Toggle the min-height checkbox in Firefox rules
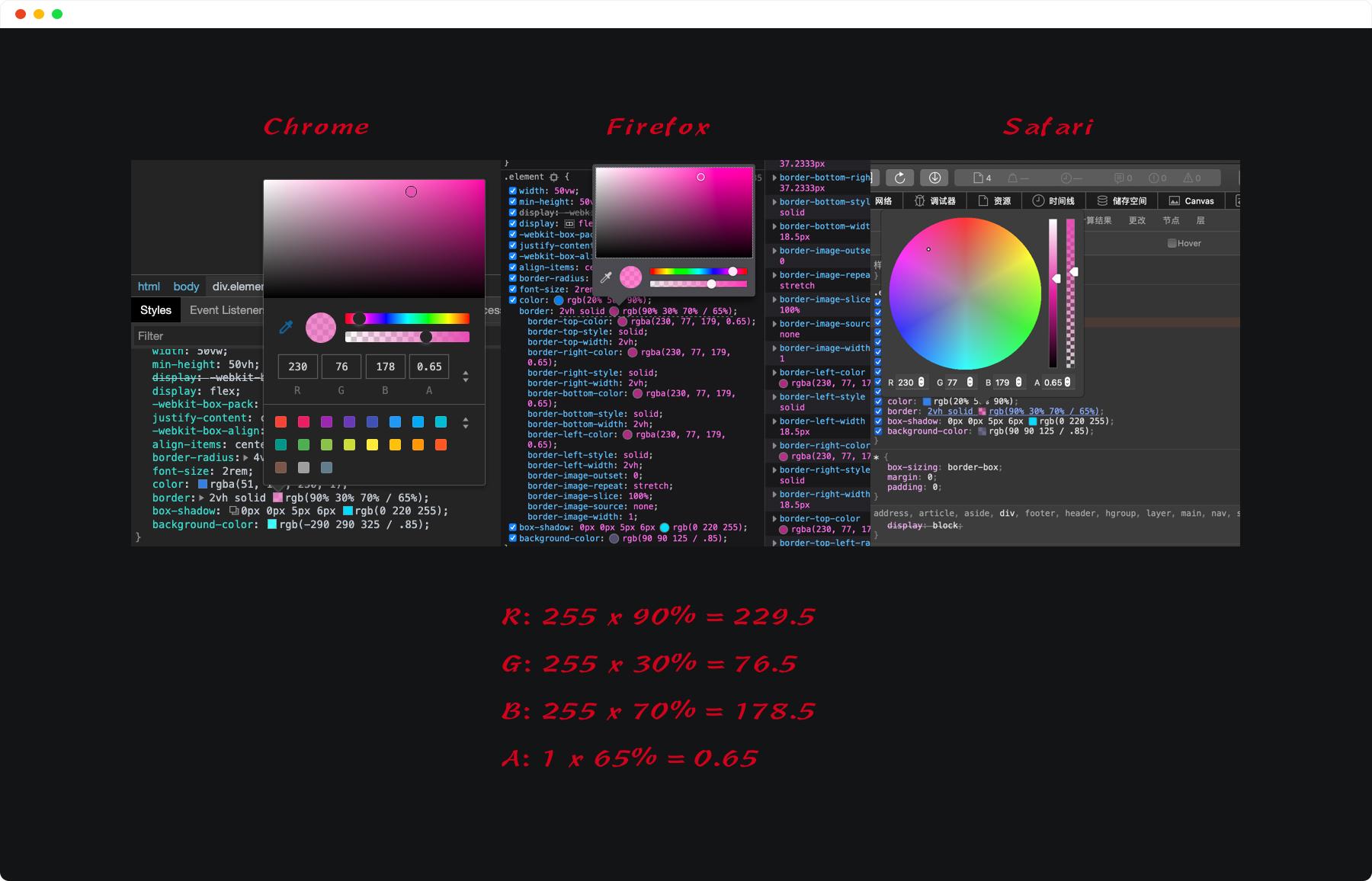Image resolution: width=1372 pixels, height=881 pixels. 513,202
